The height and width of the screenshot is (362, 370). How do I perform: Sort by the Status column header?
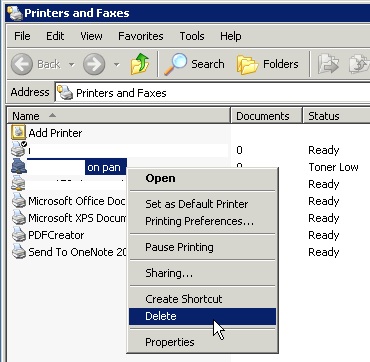336,116
